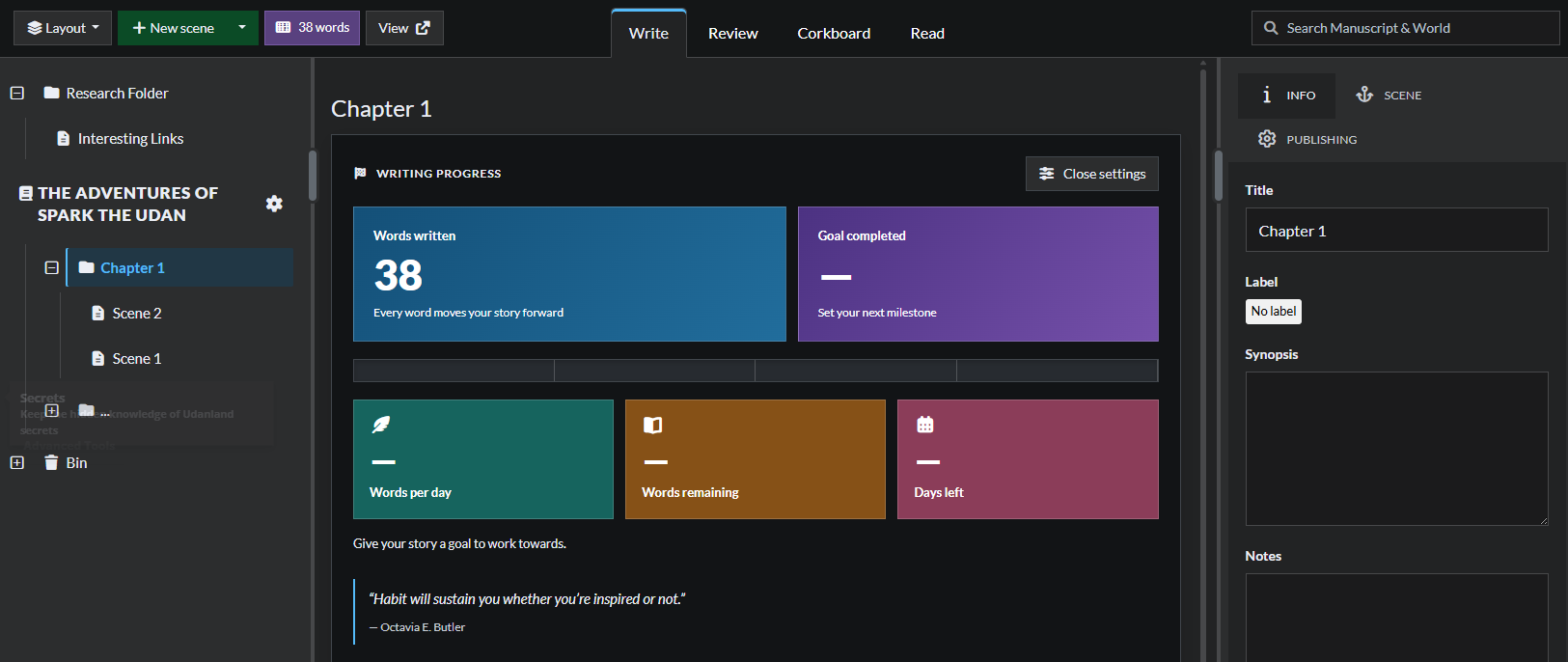Open the Interesting Links document
Image resolution: width=1568 pixels, height=662 pixels.
click(130, 139)
